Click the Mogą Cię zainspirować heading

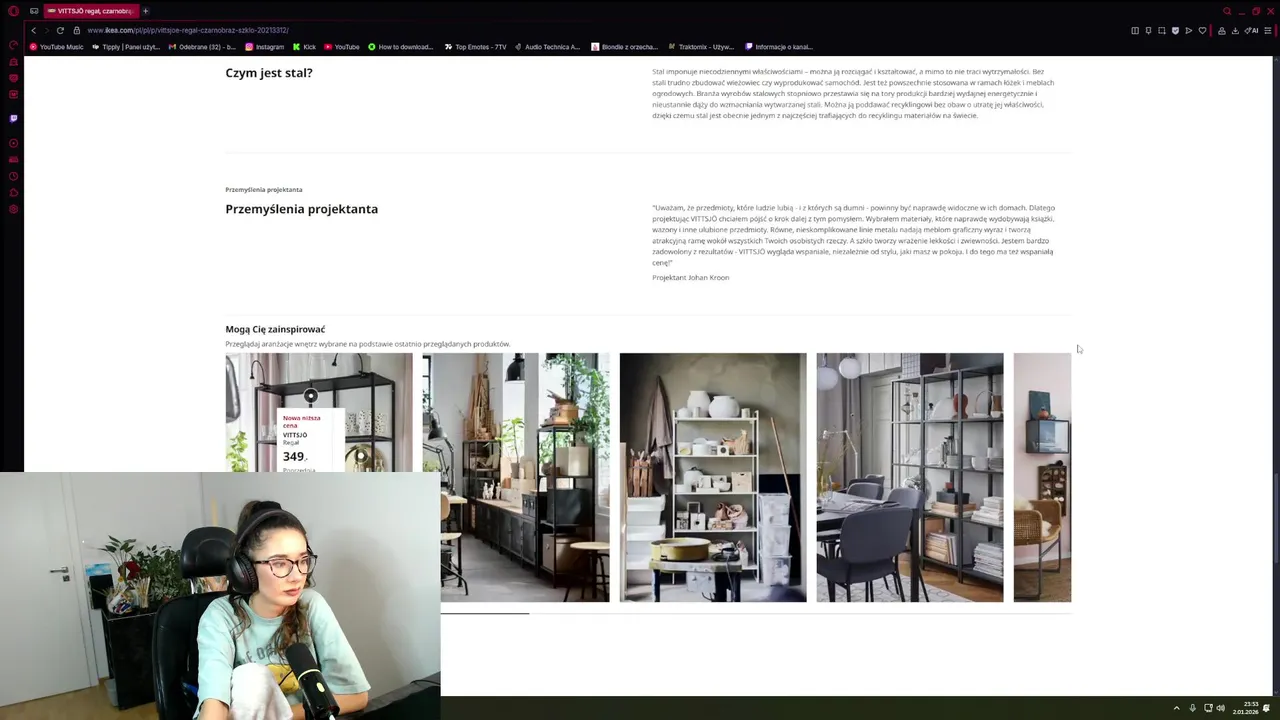coord(275,329)
